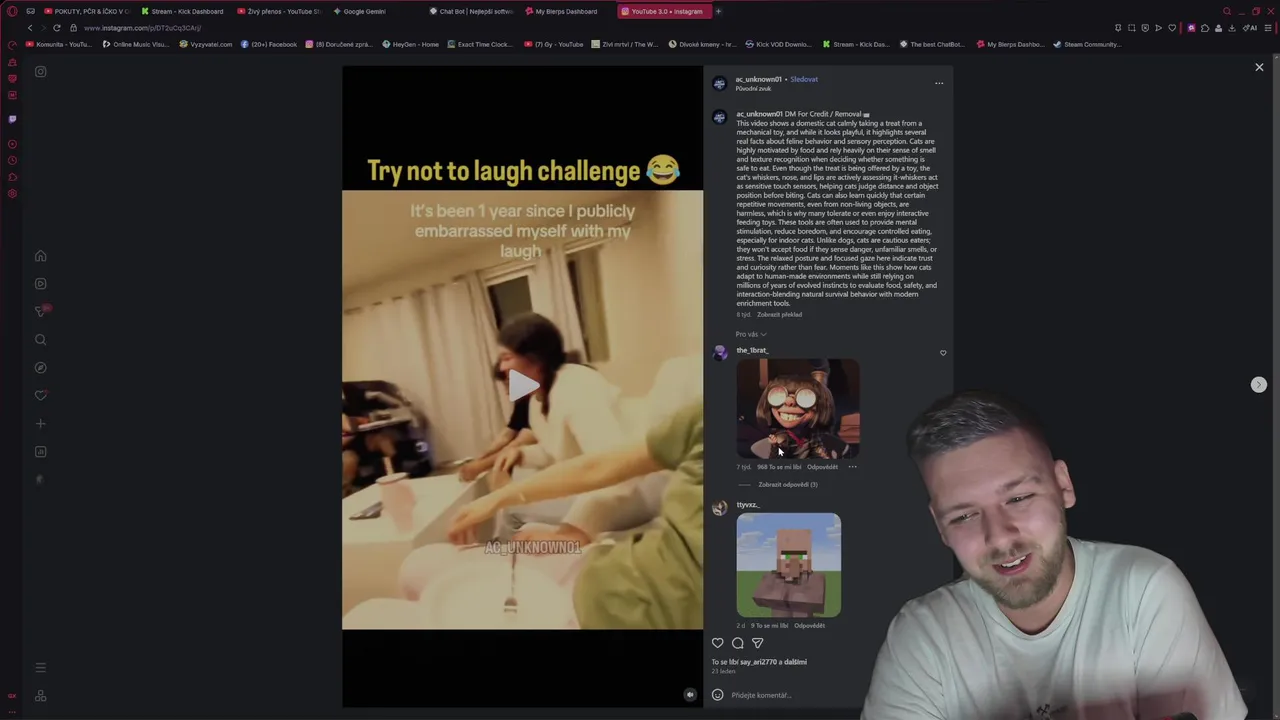Open the hamburger More menu in sidebar

tap(40, 668)
